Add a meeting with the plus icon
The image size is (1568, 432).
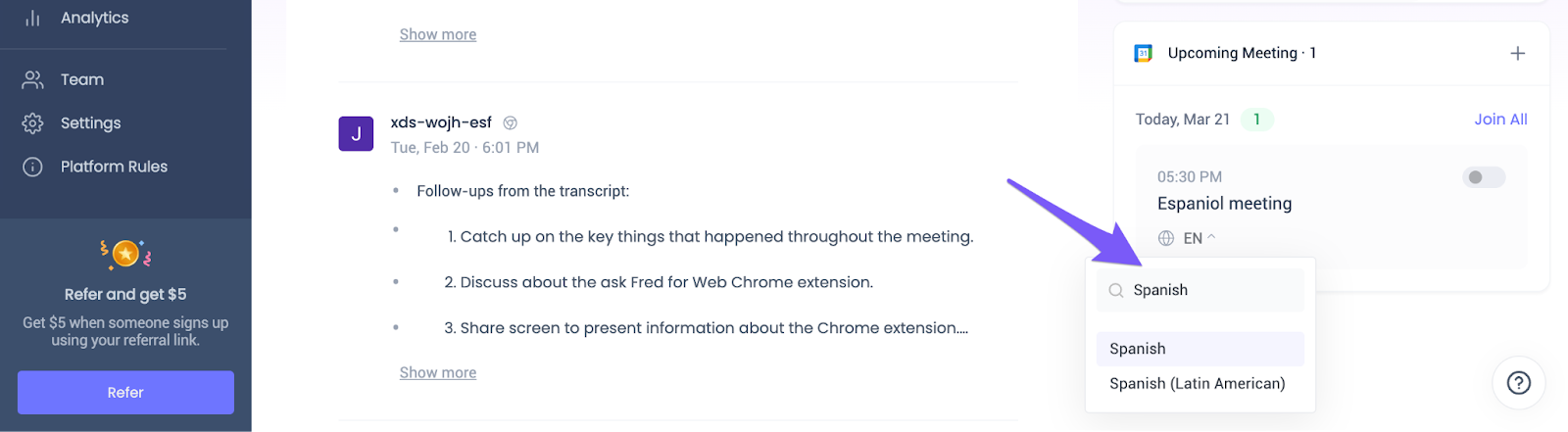pos(1517,53)
